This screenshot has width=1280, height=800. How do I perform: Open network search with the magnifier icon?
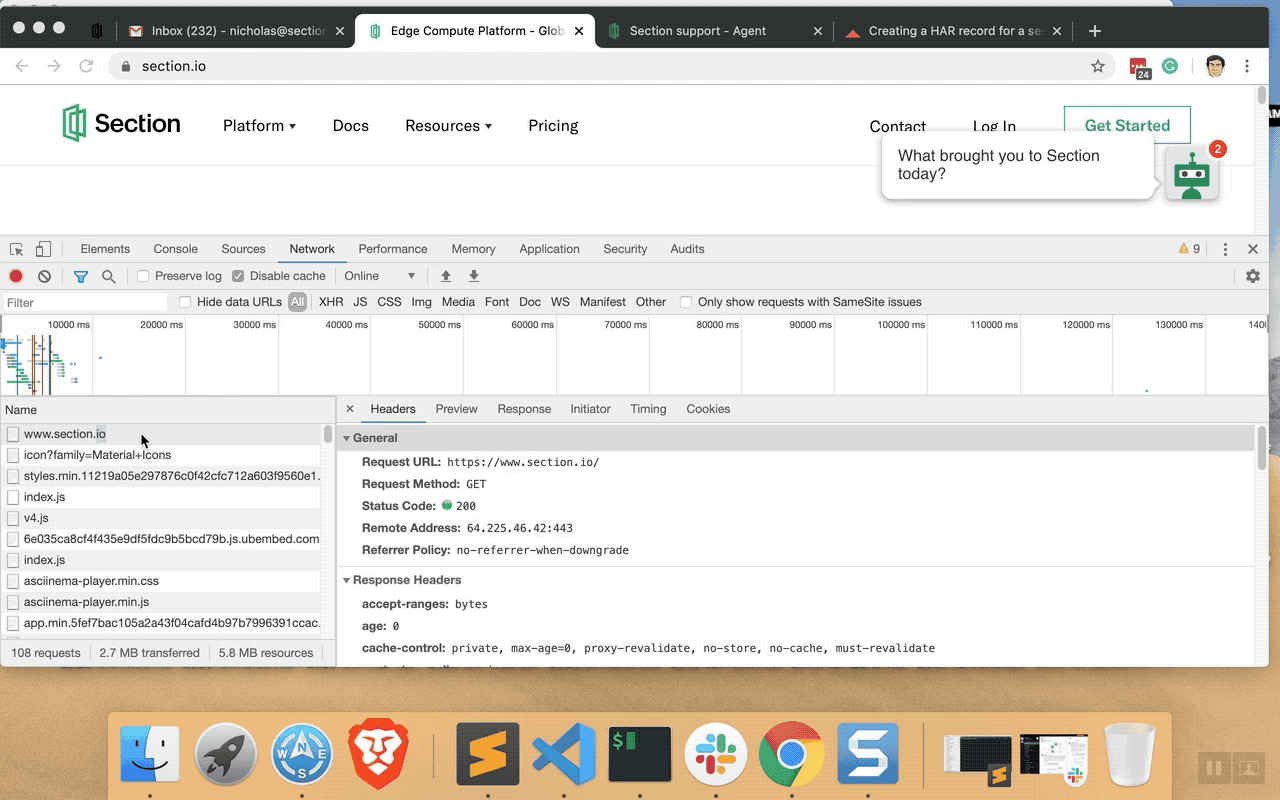(x=108, y=276)
